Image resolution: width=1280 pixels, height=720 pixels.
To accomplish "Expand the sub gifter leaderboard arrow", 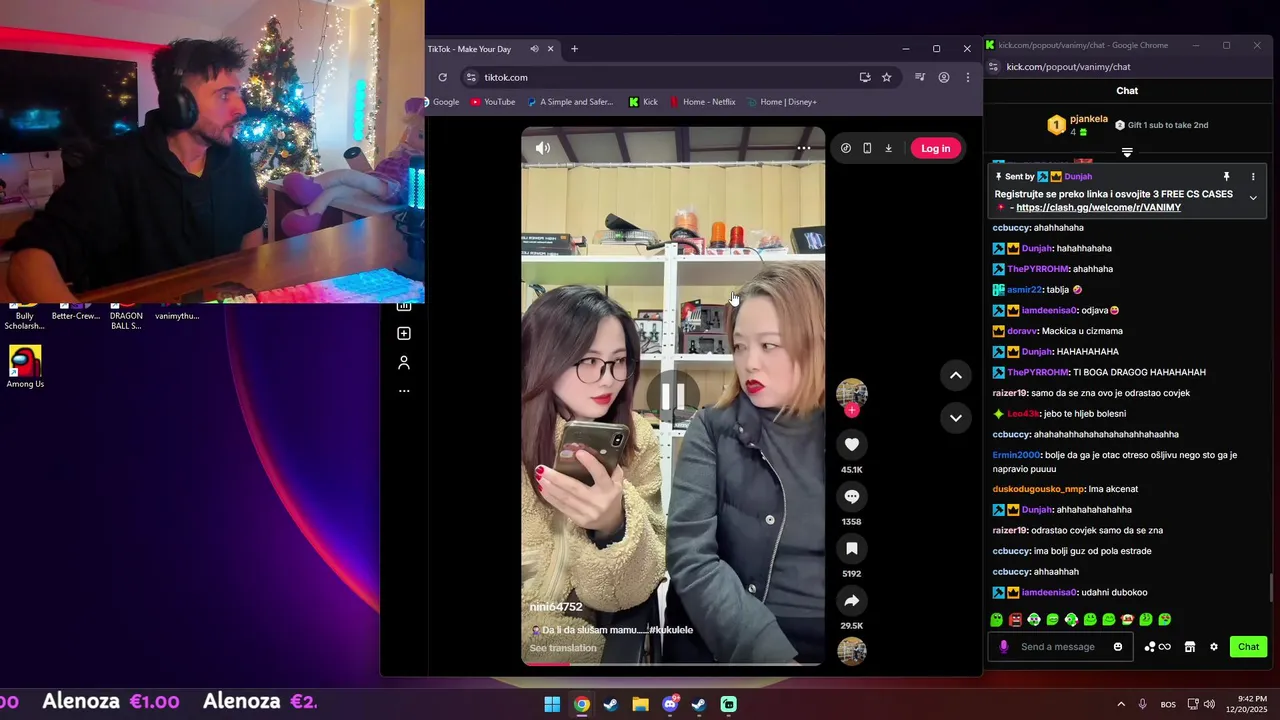I will coord(1127,153).
